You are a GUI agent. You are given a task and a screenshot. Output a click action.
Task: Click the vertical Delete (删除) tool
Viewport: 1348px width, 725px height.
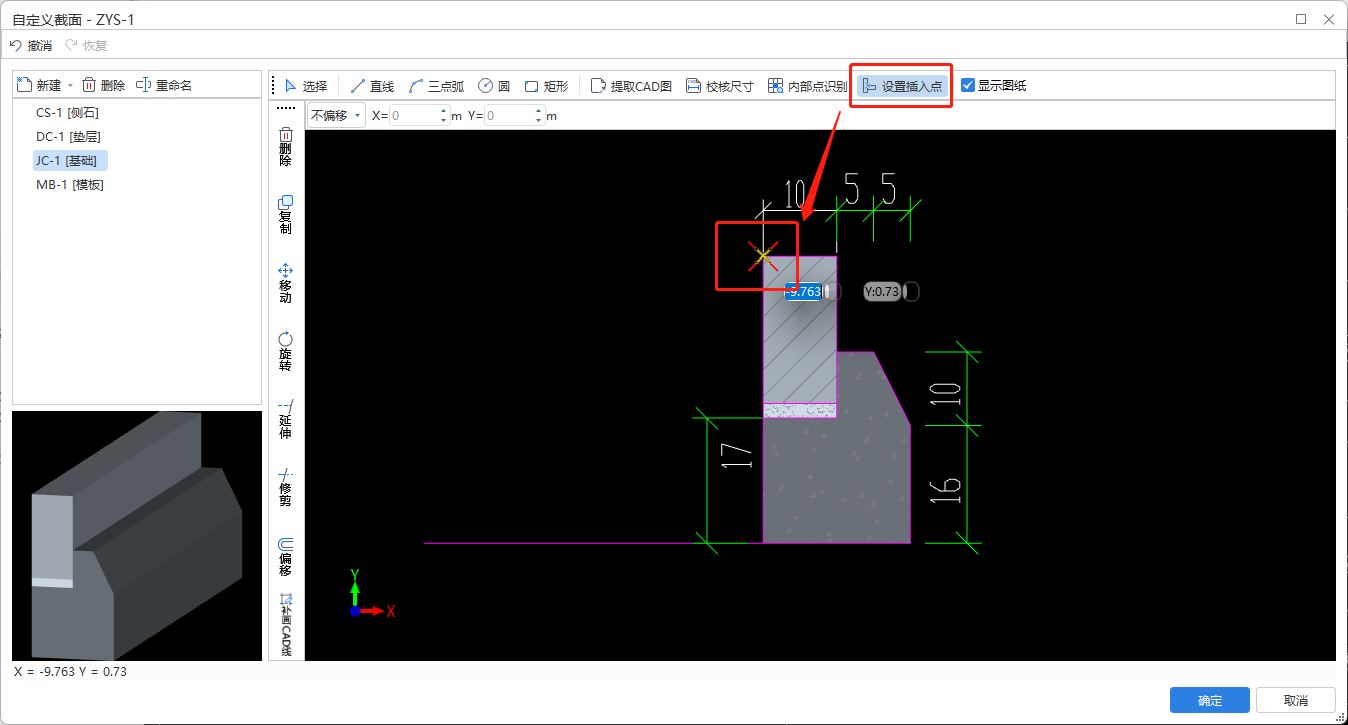(285, 147)
